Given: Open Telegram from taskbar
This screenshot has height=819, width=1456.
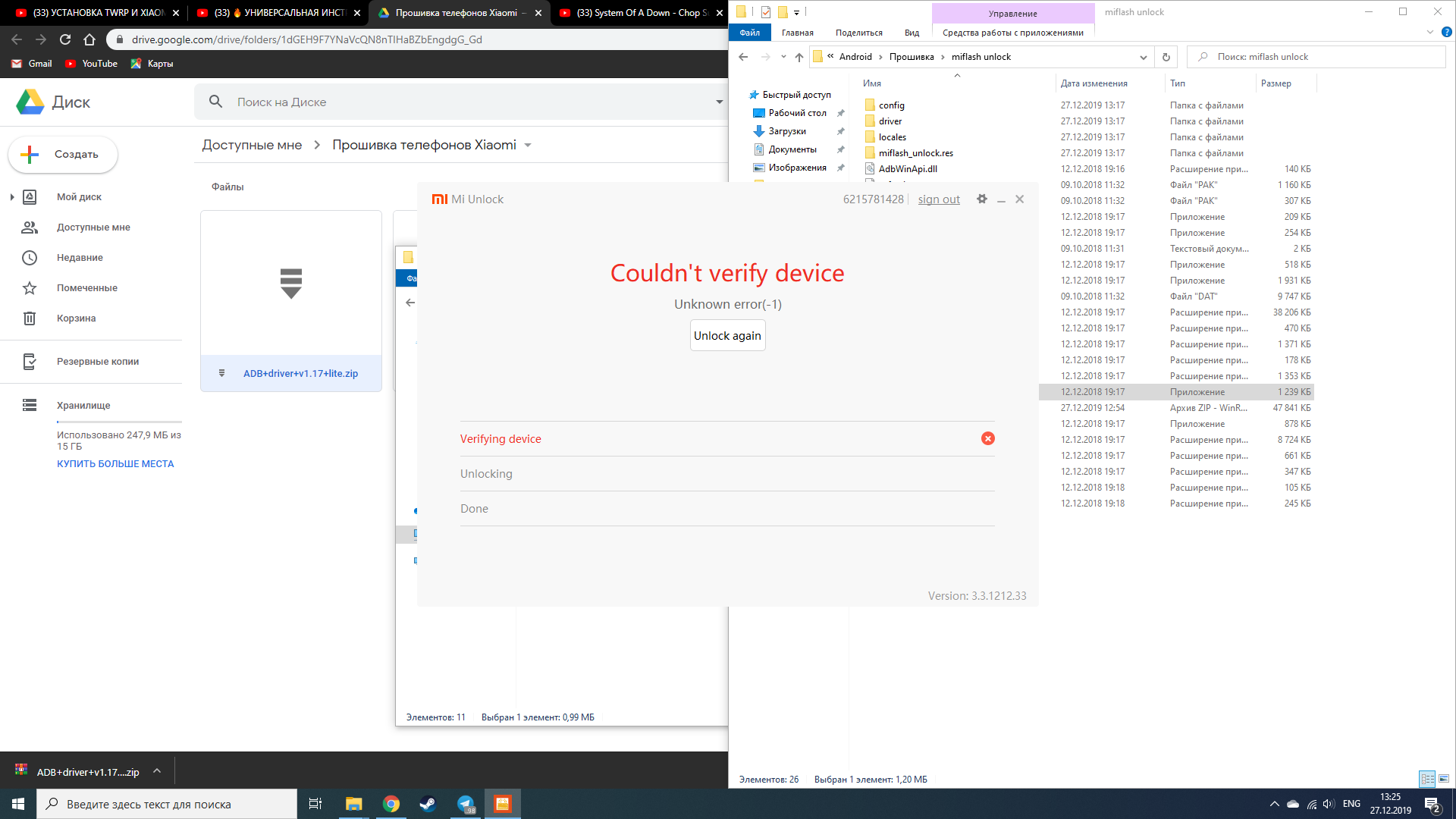Looking at the screenshot, I should click(465, 804).
